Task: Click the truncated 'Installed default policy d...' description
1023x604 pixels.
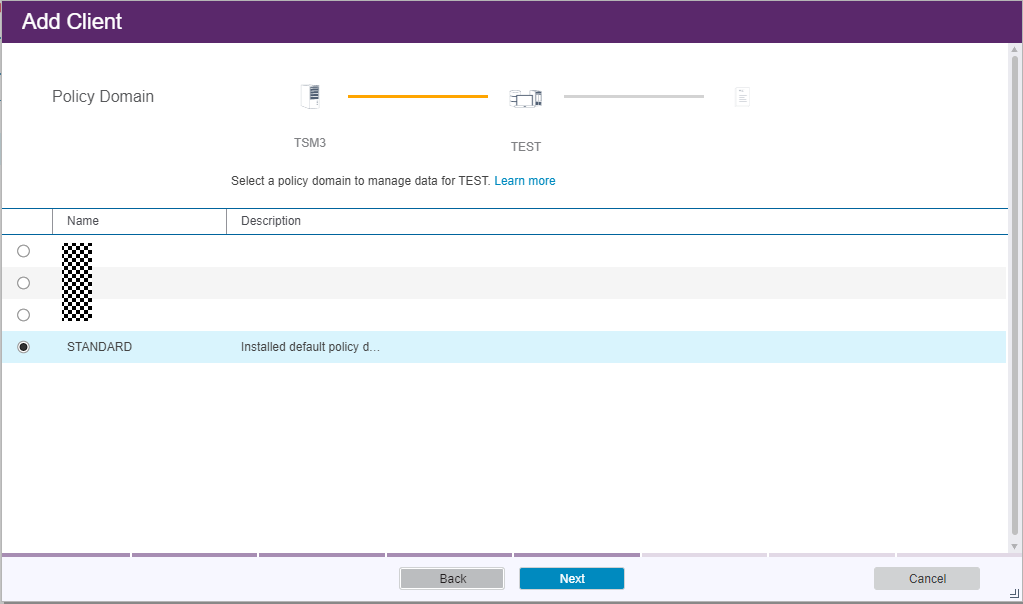Action: (x=310, y=347)
